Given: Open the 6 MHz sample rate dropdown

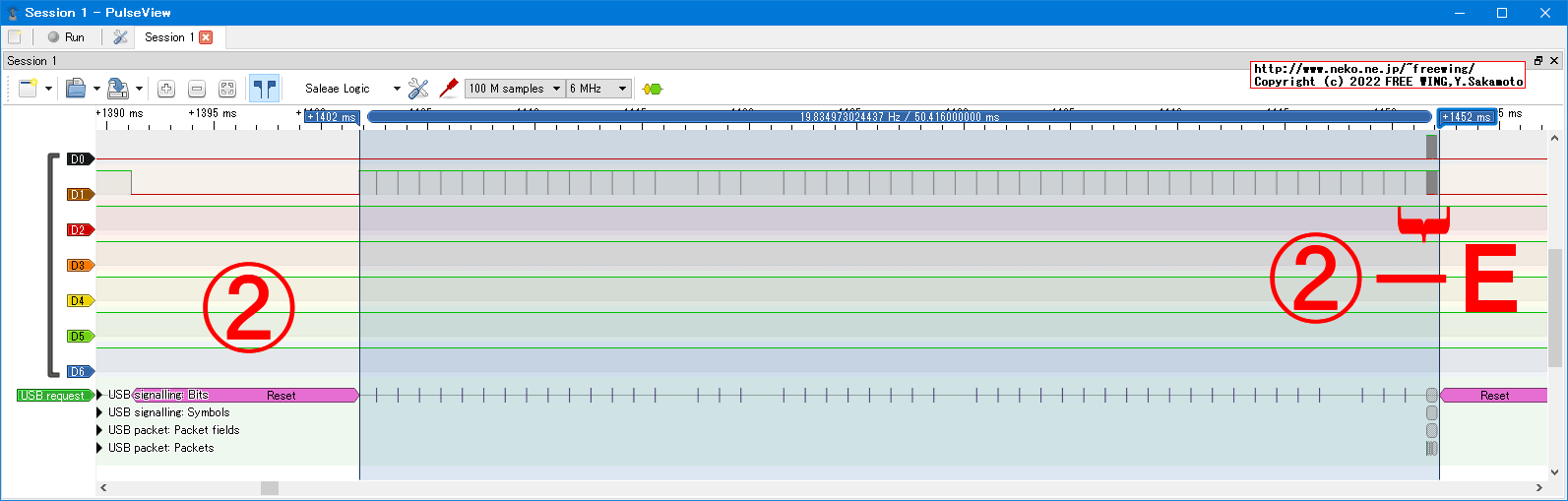Looking at the screenshot, I should [597, 89].
